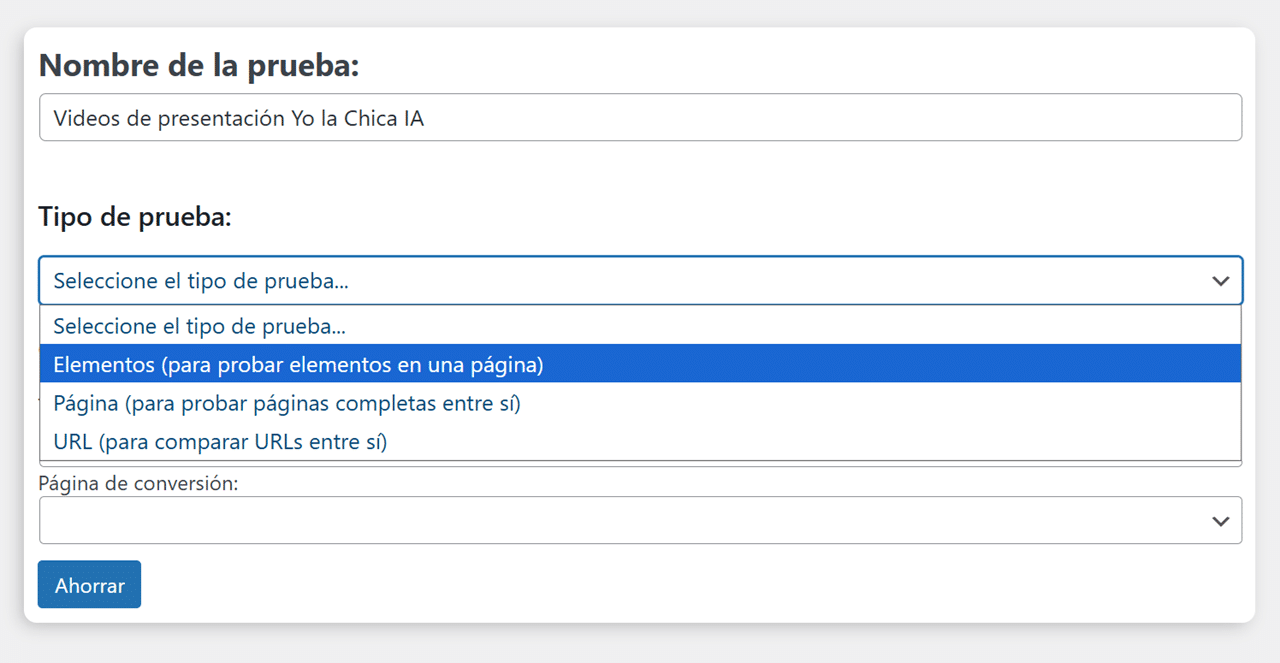Select the placeholder option in the open list
Image resolution: width=1280 pixels, height=663 pixels.
(200, 326)
